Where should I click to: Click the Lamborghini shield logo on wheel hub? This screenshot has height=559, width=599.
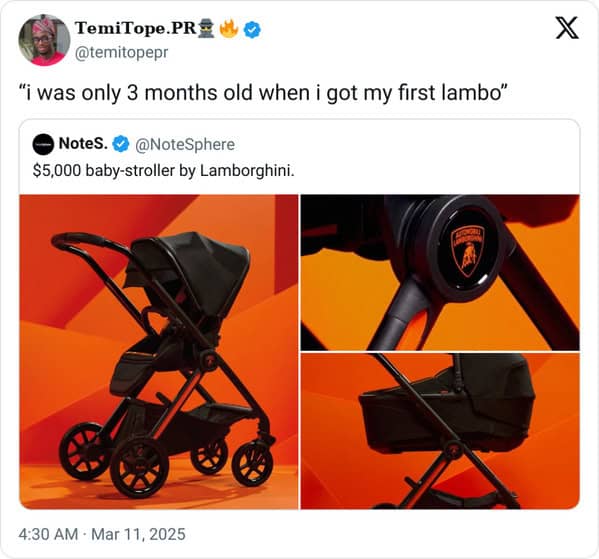pyautogui.click(x=467, y=250)
